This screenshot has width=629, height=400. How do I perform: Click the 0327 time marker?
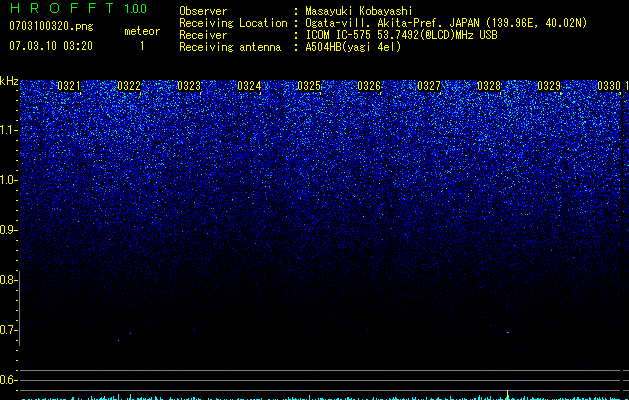(429, 86)
